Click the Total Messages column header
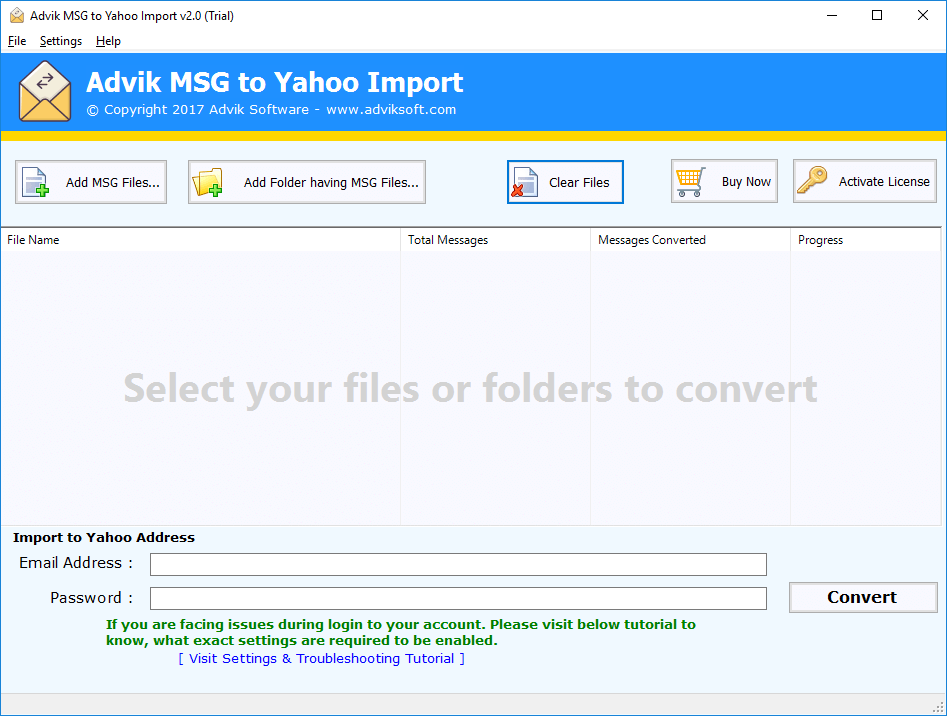Image resolution: width=947 pixels, height=716 pixels. [x=495, y=240]
